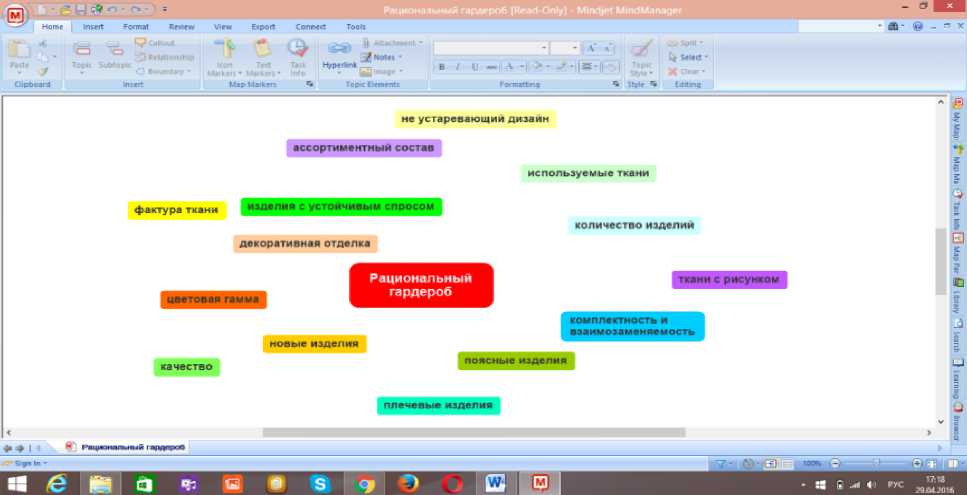Select the central Рациональный гардероб topic
The width and height of the screenshot is (967, 495).
tap(421, 285)
